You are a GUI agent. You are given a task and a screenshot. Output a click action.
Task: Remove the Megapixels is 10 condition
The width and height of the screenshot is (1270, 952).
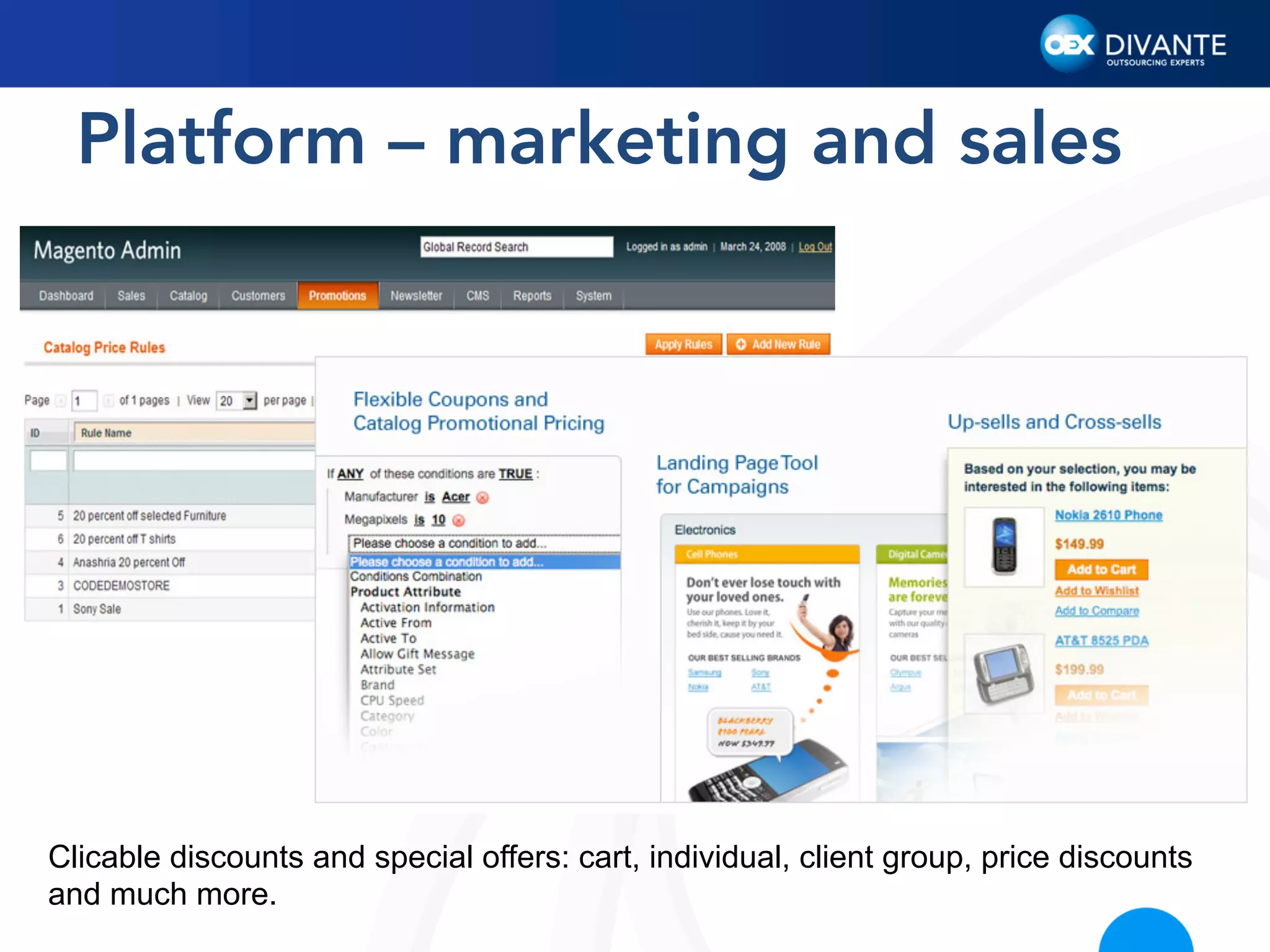(x=458, y=521)
